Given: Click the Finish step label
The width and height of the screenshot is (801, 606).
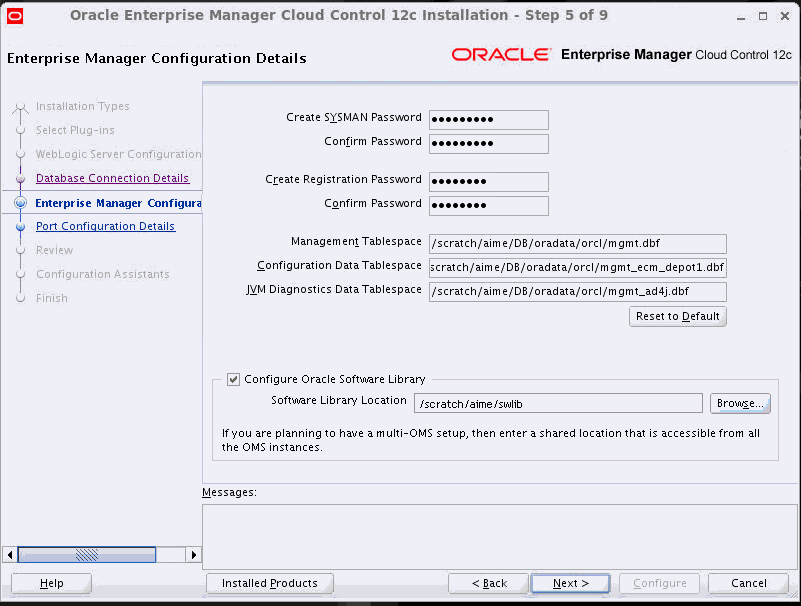Looking at the screenshot, I should [x=52, y=298].
